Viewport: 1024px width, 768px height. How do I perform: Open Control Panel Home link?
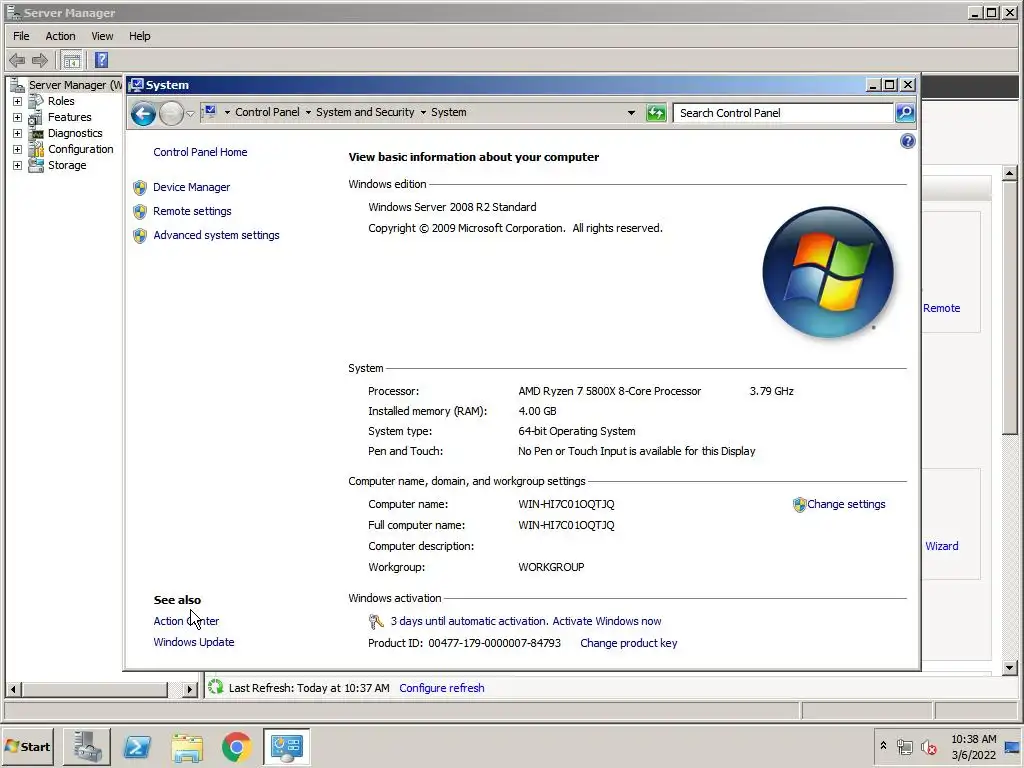click(x=200, y=152)
